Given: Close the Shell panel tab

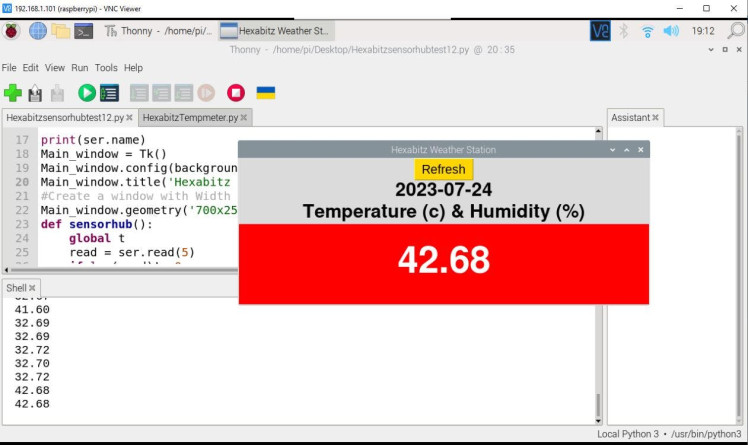Looking at the screenshot, I should 32,288.
